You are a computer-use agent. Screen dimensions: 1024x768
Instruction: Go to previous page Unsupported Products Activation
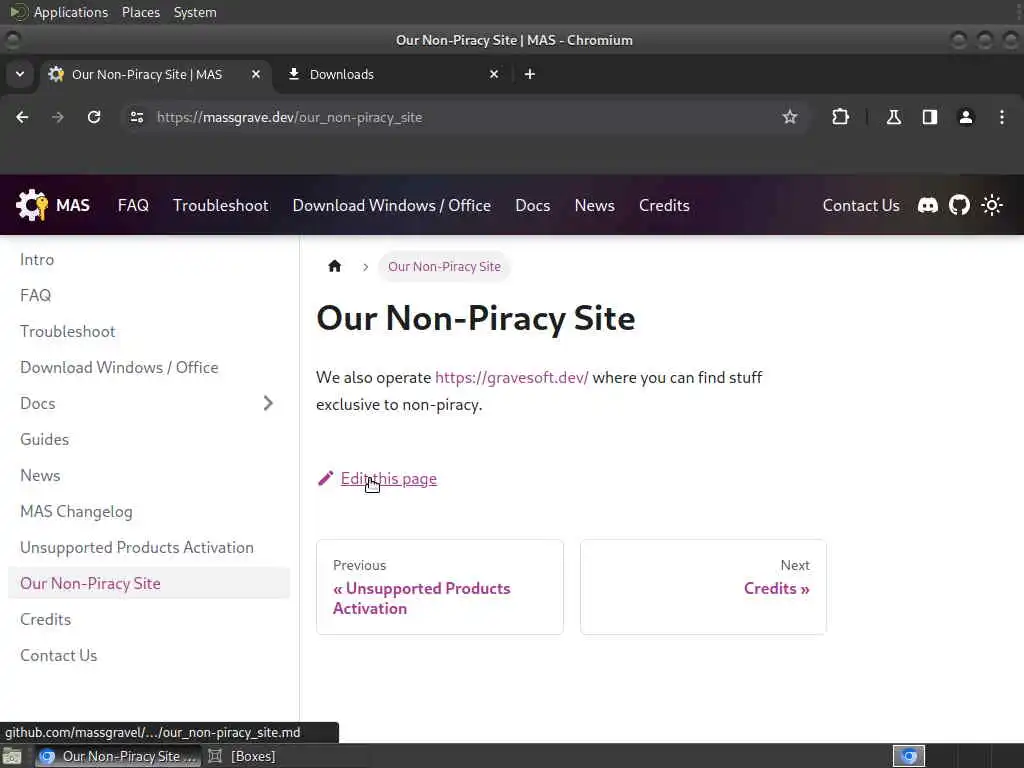(x=440, y=586)
